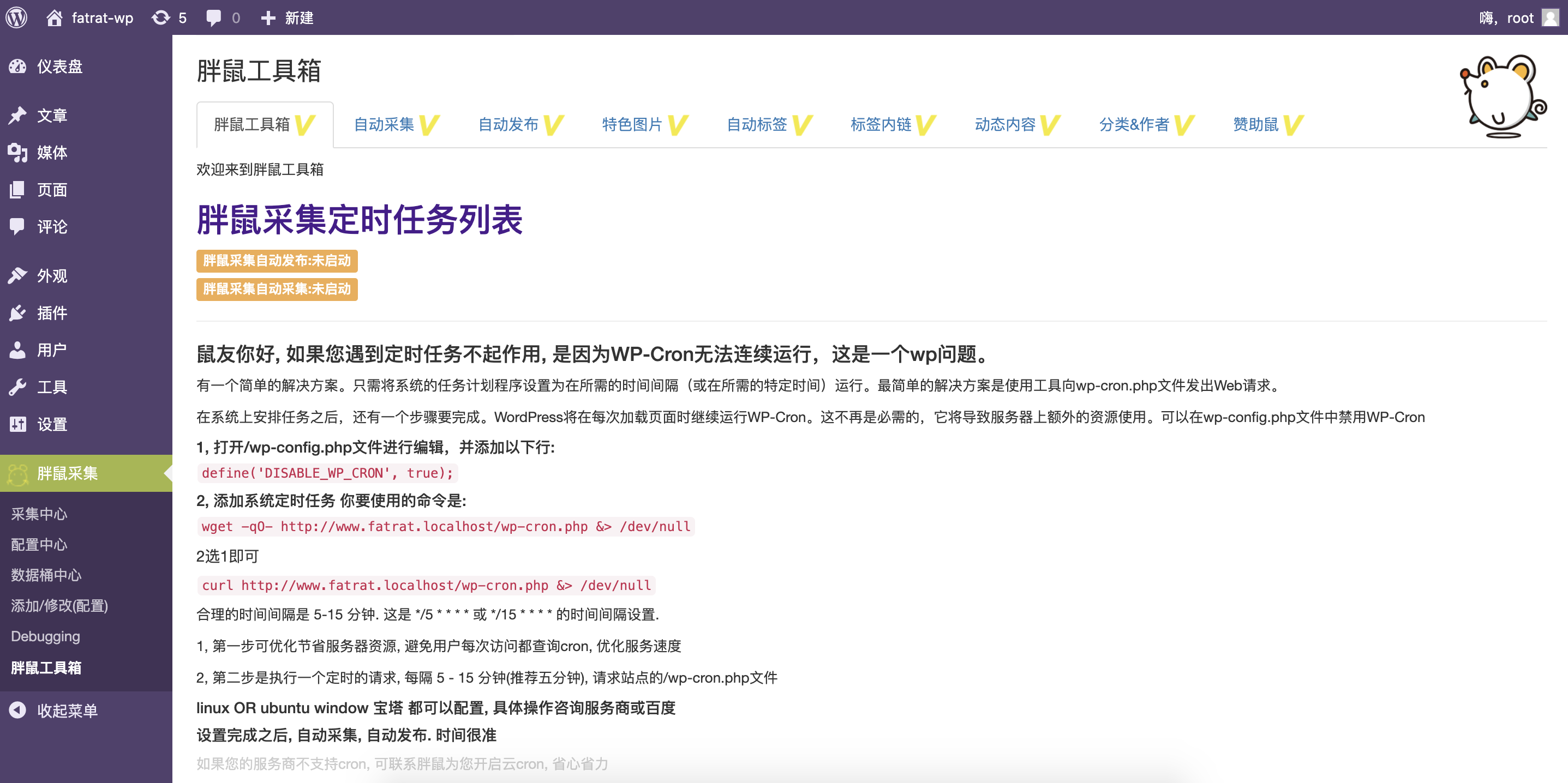Click define('DISABLE_WP_CRON', true); code
The width and height of the screenshot is (1568, 783).
[x=327, y=473]
